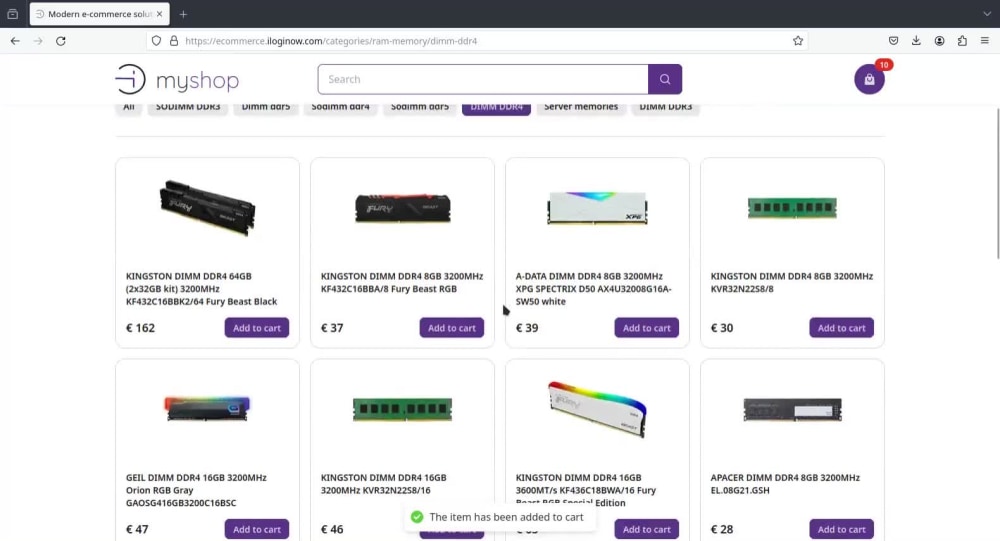
Task: Open Kingston KF432C16BBA/8 Fury Beast RGB title
Action: 402,283
